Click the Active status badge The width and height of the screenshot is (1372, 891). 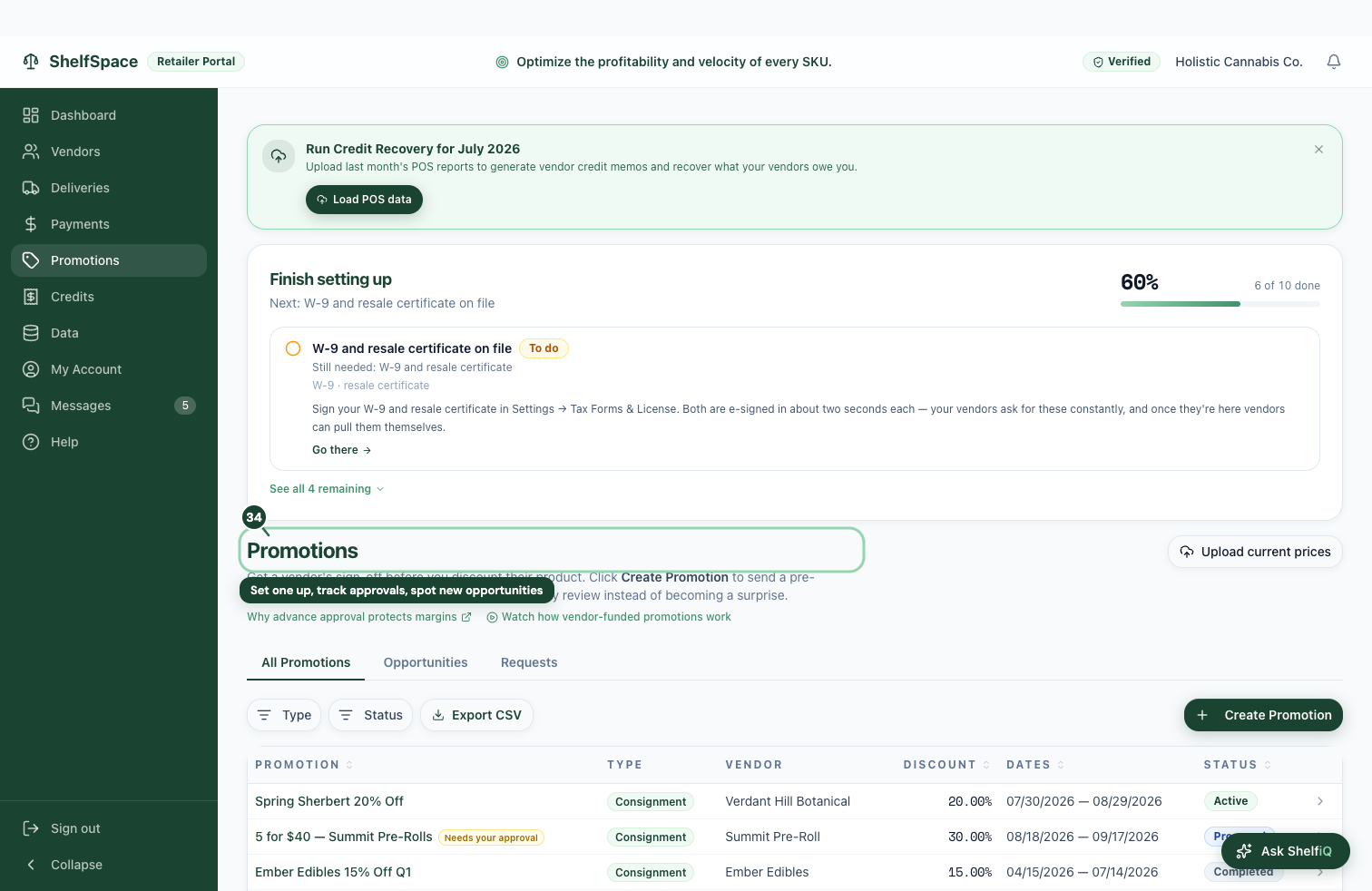(1230, 801)
